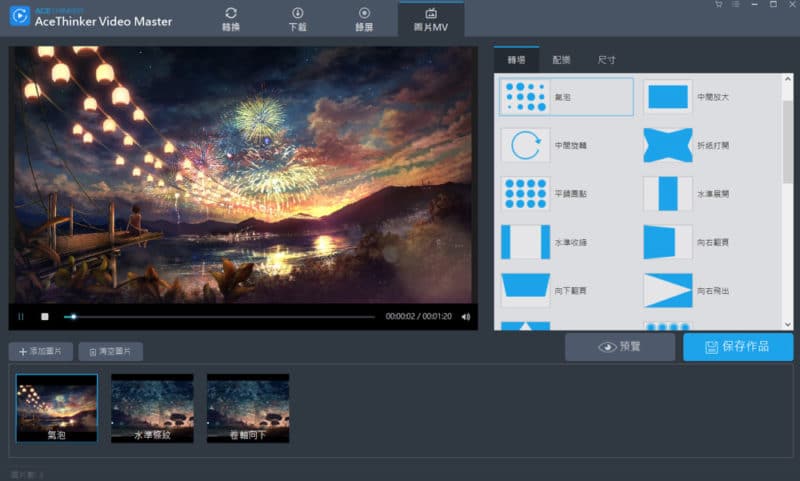Viewport: 800px width, 481px height.
Task: Click the 保存作品 save work button
Action: (738, 347)
